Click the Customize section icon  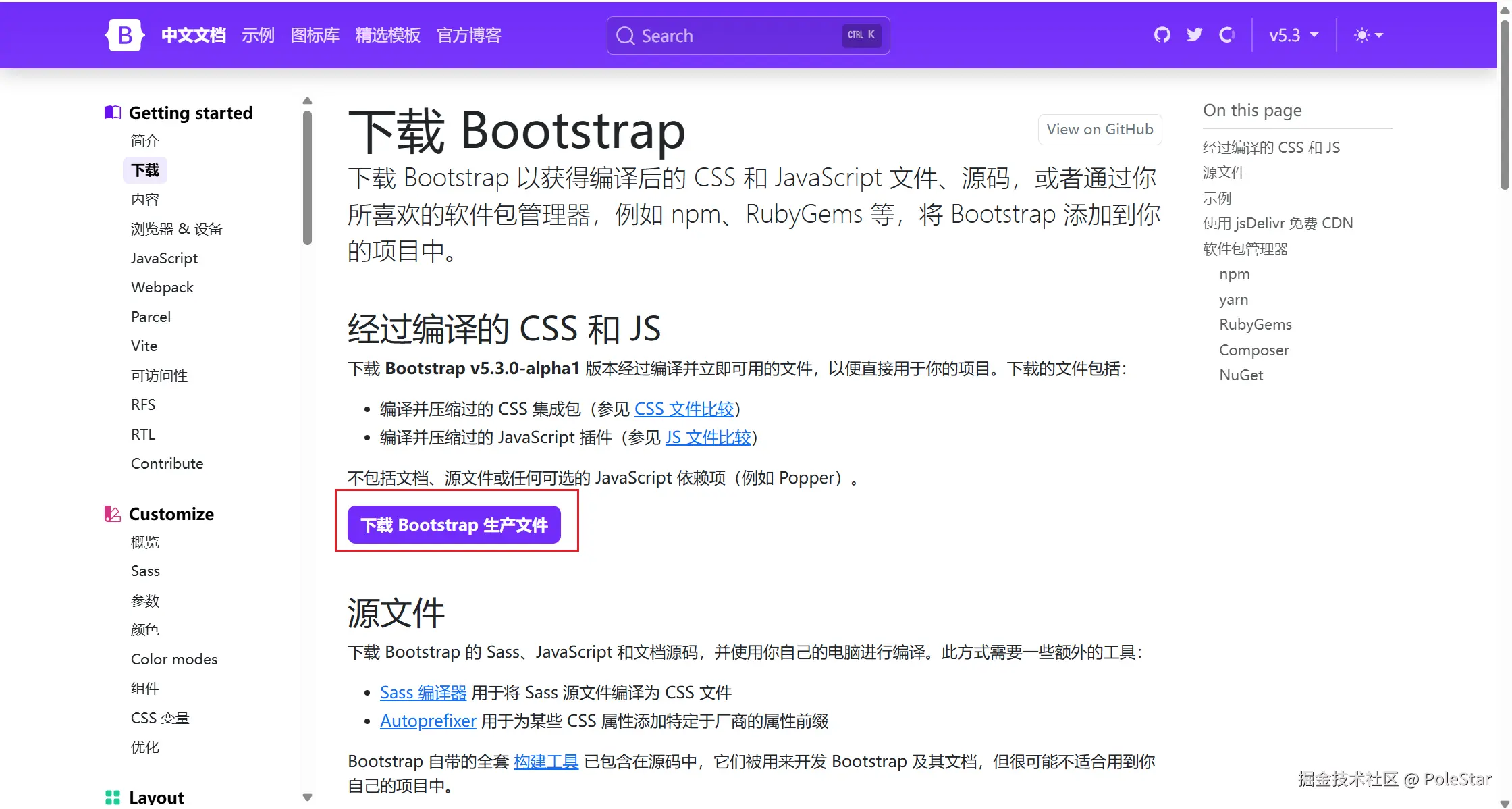(x=113, y=514)
